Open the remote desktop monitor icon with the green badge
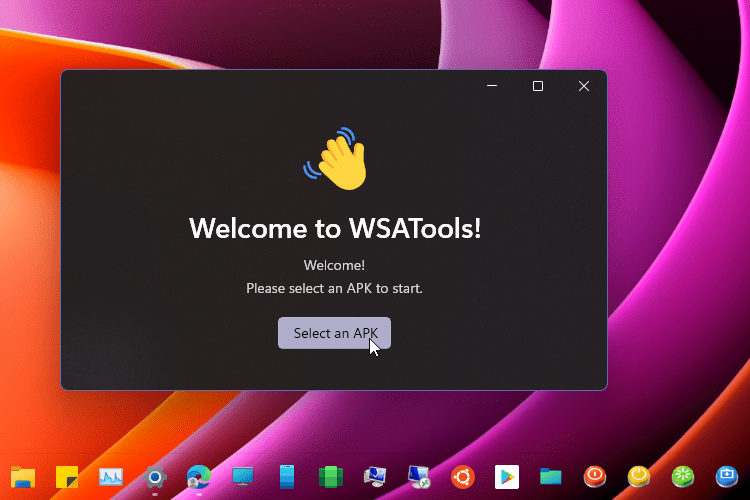The height and width of the screenshot is (500, 750). [x=419, y=477]
